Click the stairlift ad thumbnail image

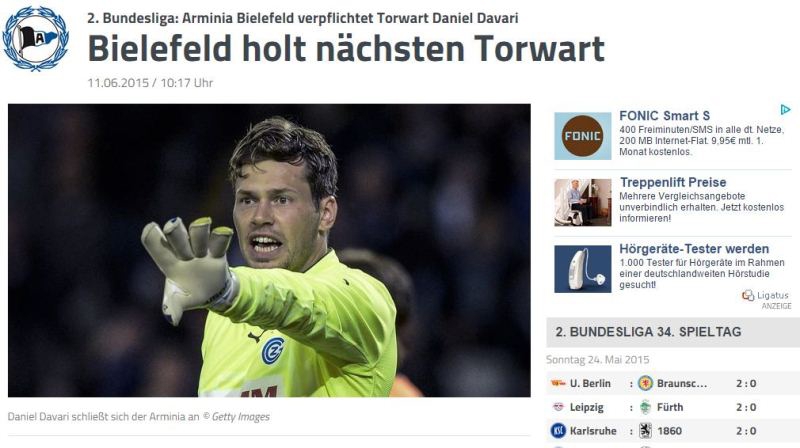(x=583, y=203)
